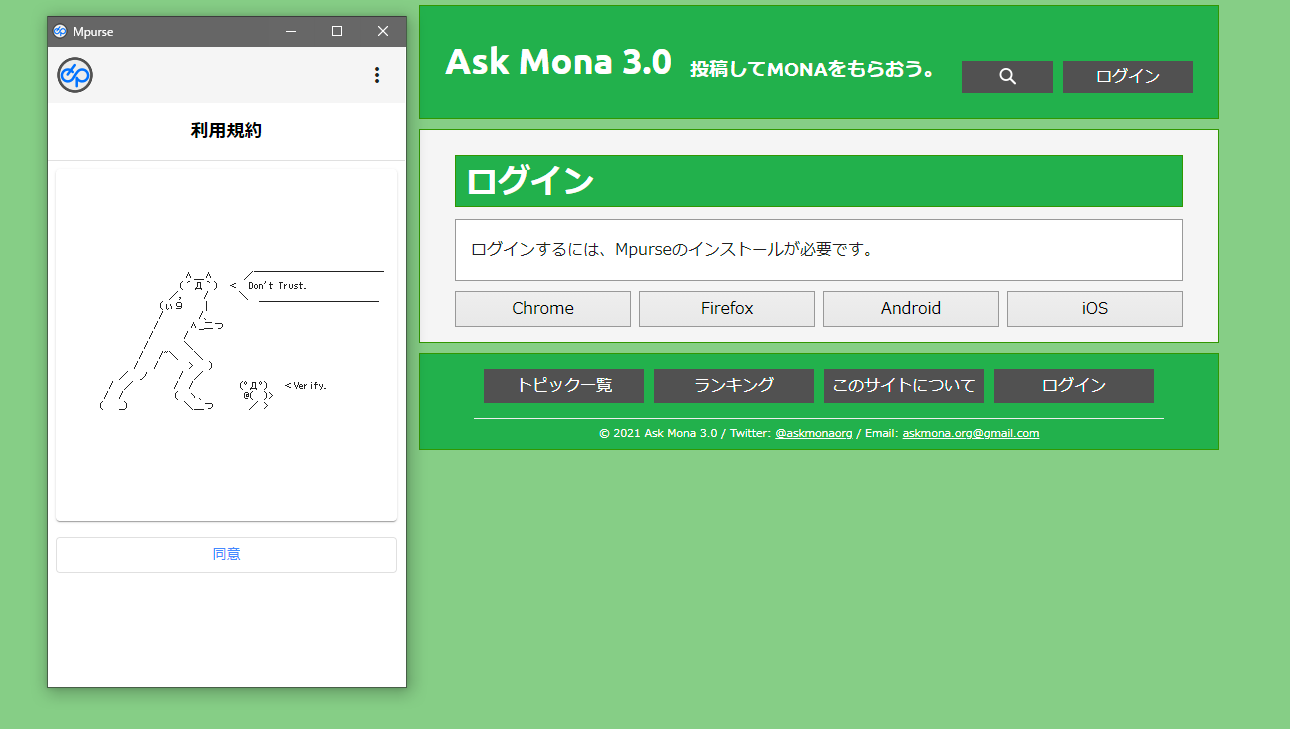Viewport: 1290px width, 729px height.
Task: Click the green ログイン page heading
Action: coord(819,181)
